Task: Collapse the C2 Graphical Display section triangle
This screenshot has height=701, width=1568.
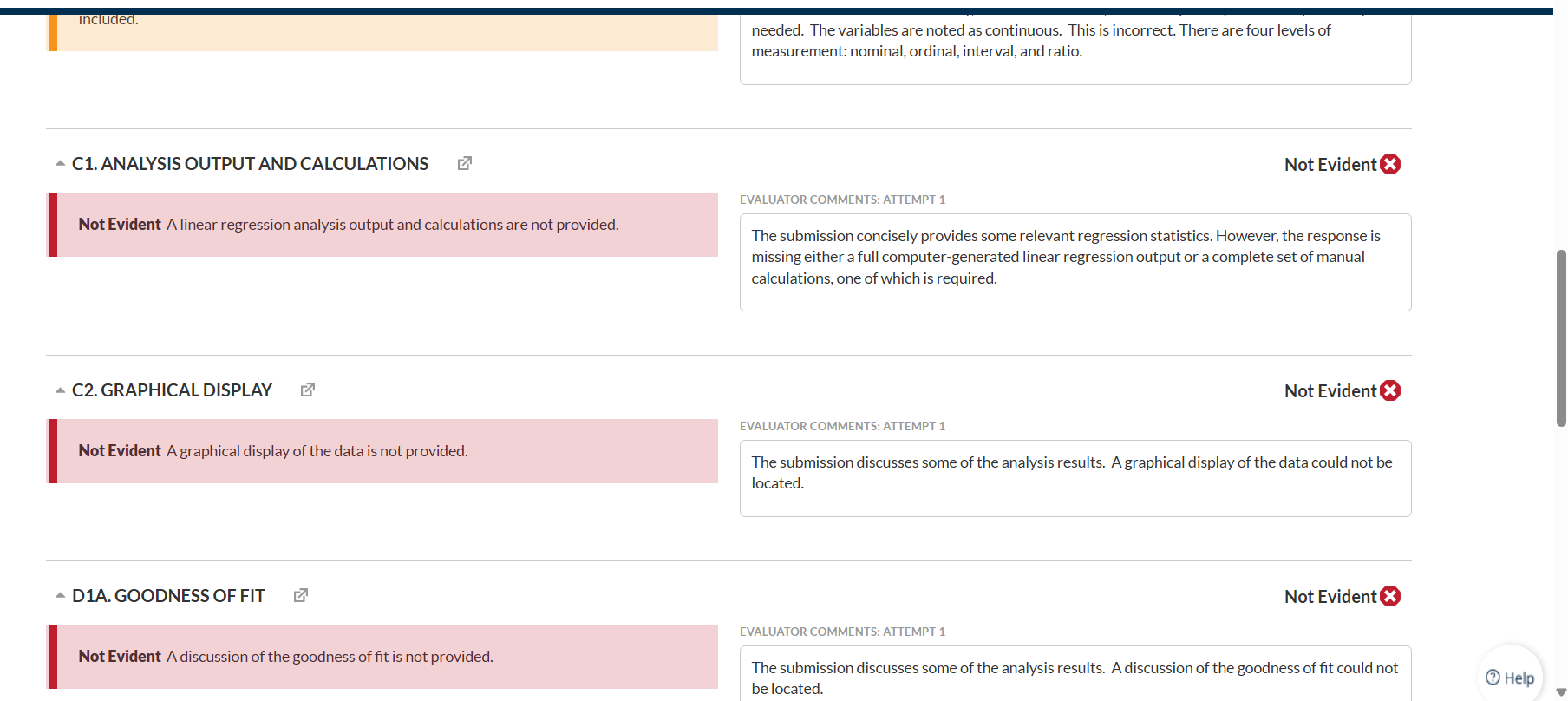Action: click(60, 390)
